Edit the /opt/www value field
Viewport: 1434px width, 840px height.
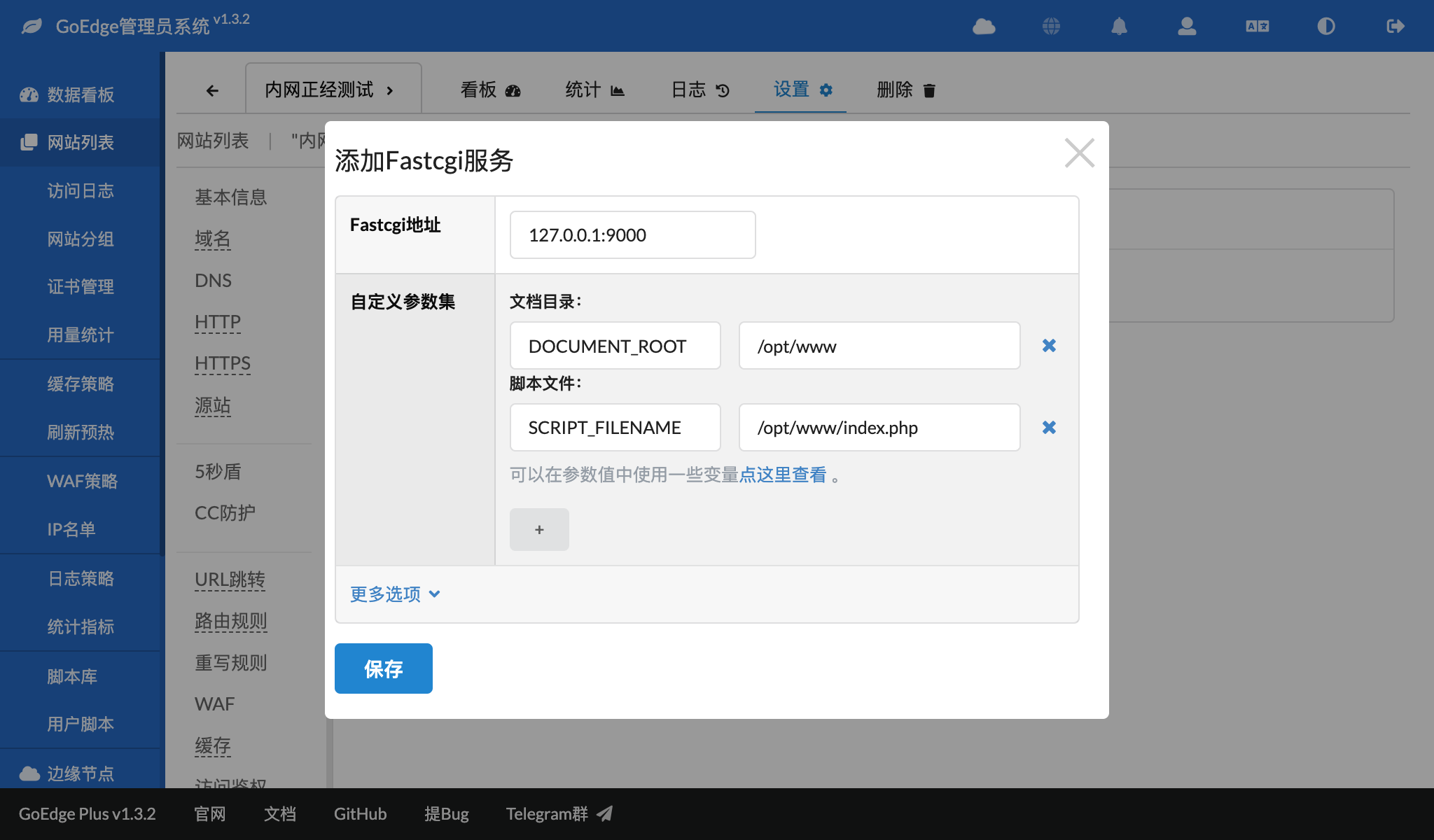coord(879,345)
